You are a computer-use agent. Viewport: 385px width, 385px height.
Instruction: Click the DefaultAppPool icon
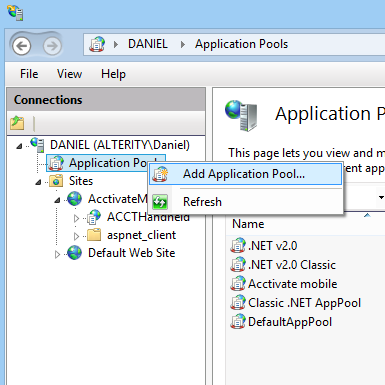pyautogui.click(x=238, y=322)
